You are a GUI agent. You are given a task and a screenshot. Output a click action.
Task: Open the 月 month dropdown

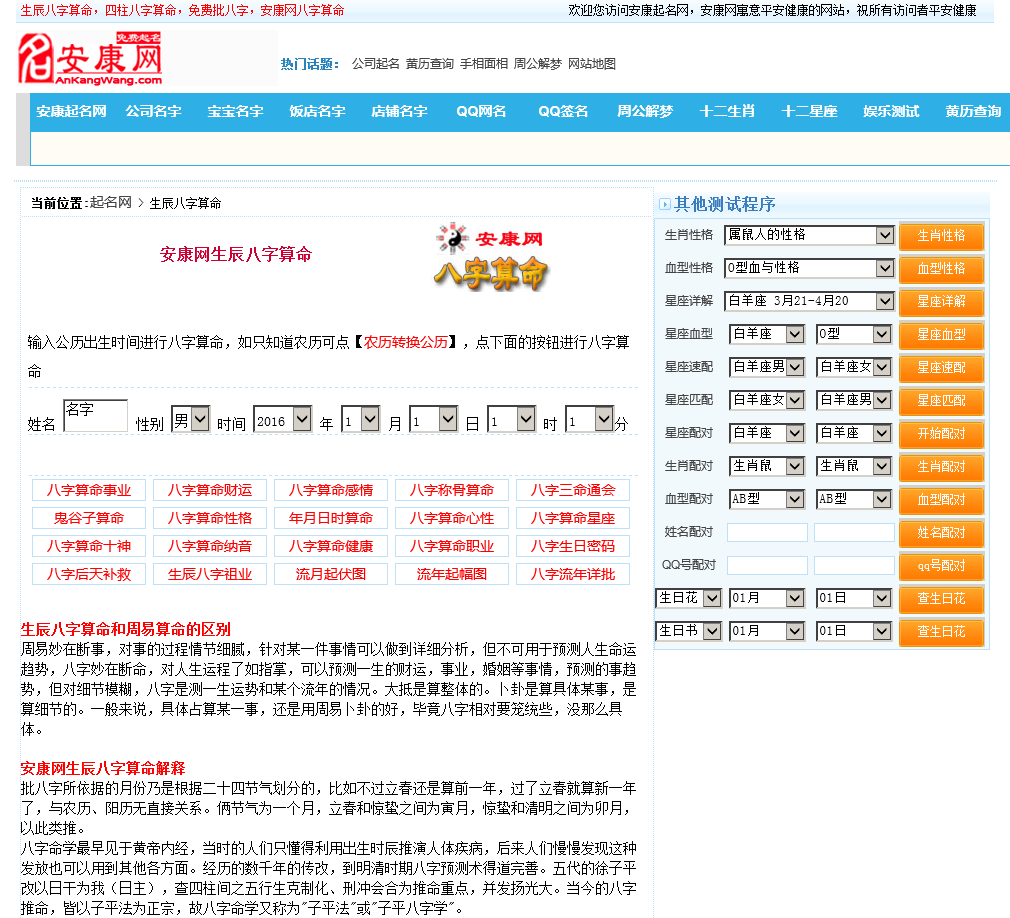click(x=361, y=420)
